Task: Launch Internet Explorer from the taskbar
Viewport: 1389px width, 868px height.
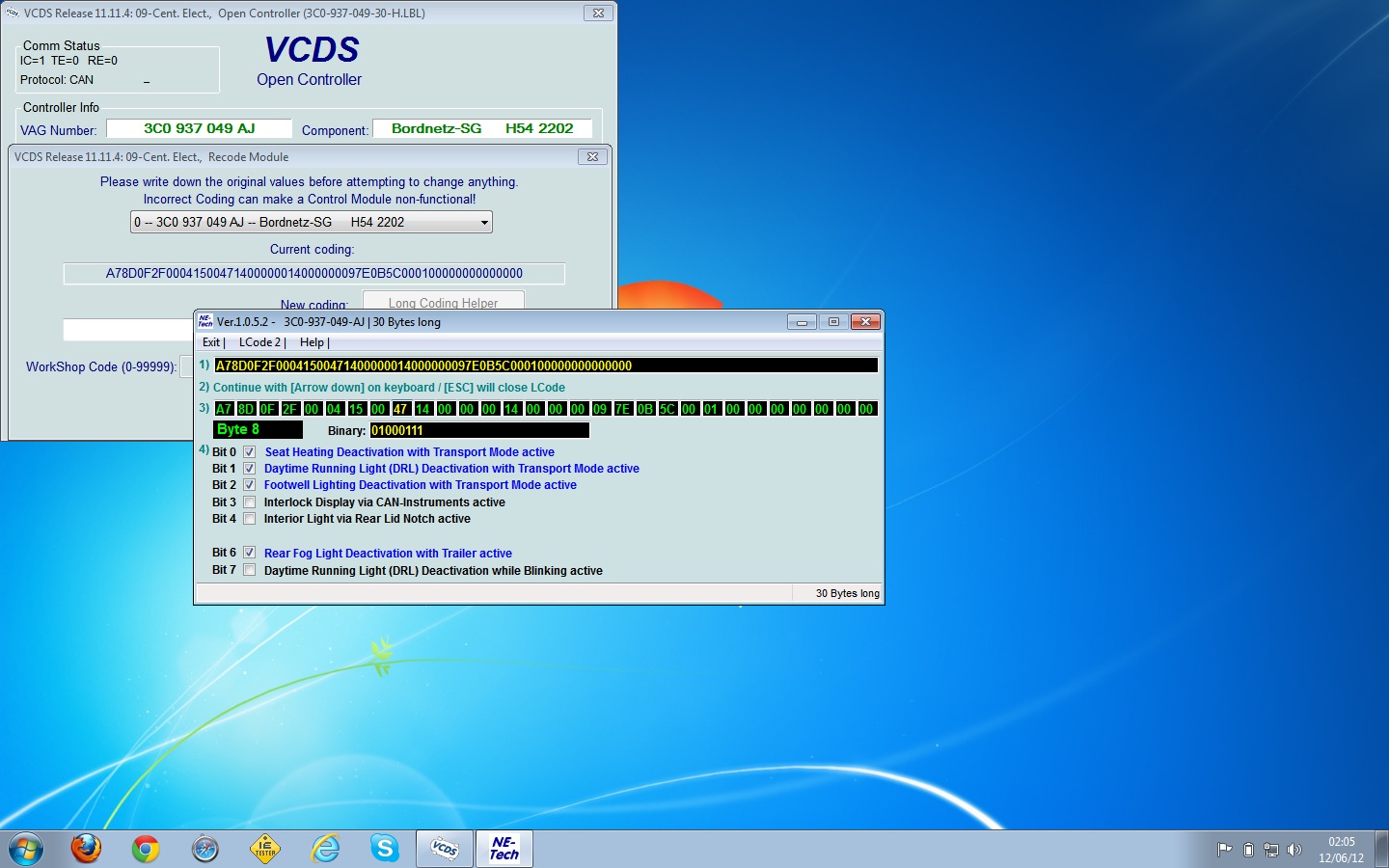Action: click(325, 849)
